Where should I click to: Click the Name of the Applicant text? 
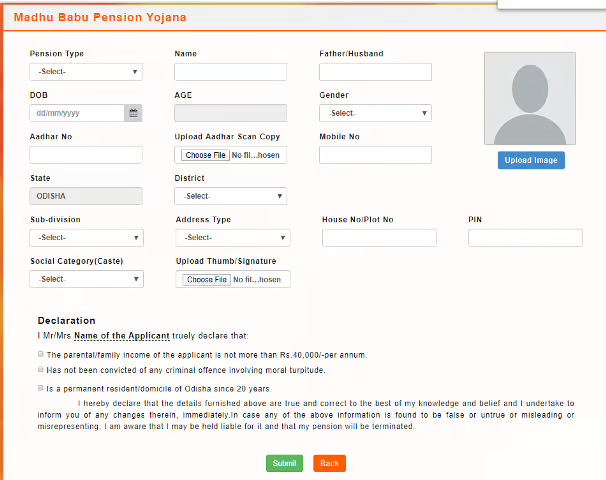[122, 335]
